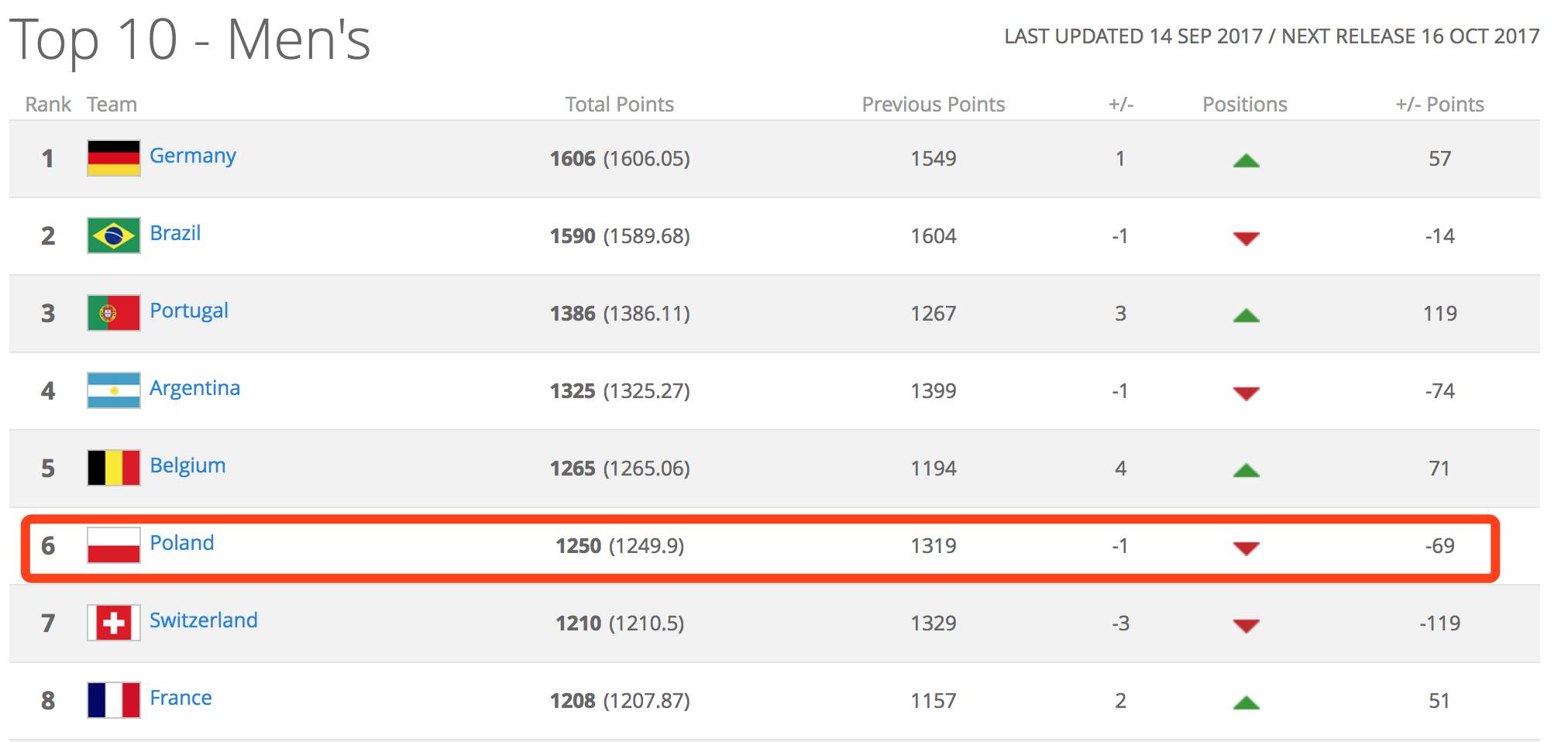Screen dimensions: 1568x742
Task: Click Brazil's red down arrow
Action: click(x=1246, y=239)
